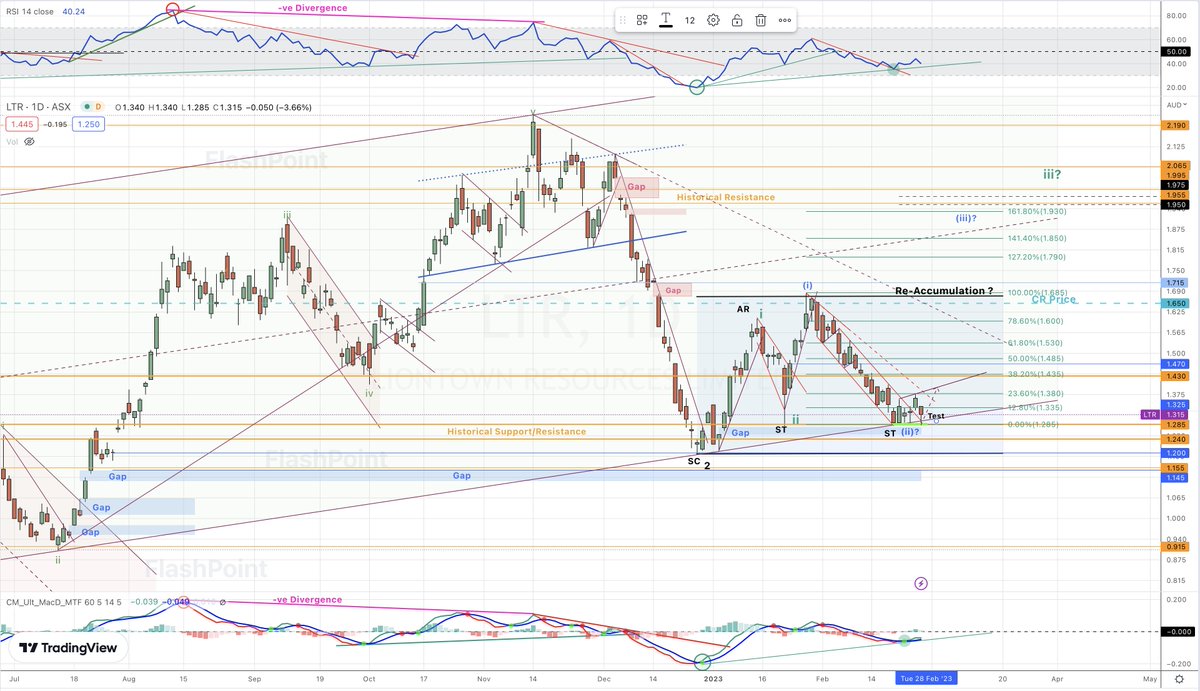This screenshot has height=691, width=1200.
Task: Click the 'iii?' green wave label
Action: click(1051, 174)
